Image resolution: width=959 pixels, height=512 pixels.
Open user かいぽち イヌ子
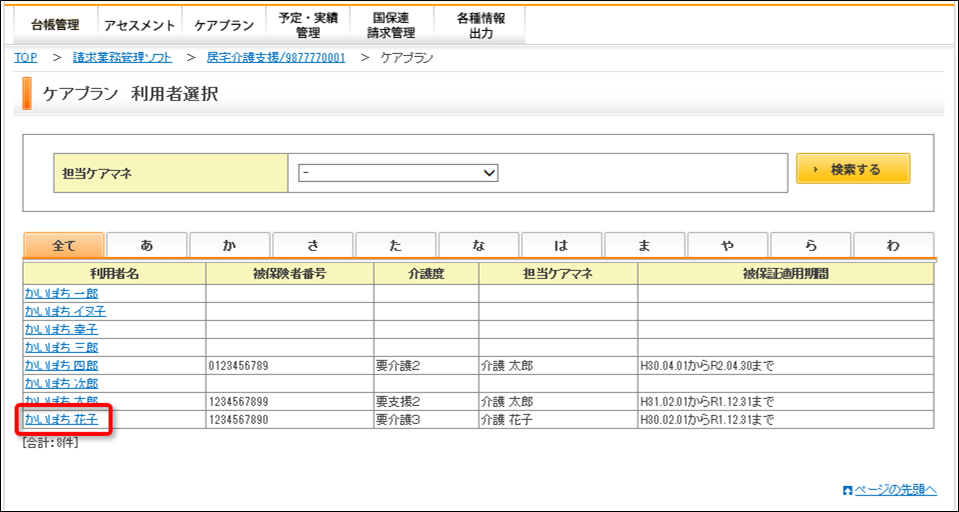pyautogui.click(x=65, y=311)
